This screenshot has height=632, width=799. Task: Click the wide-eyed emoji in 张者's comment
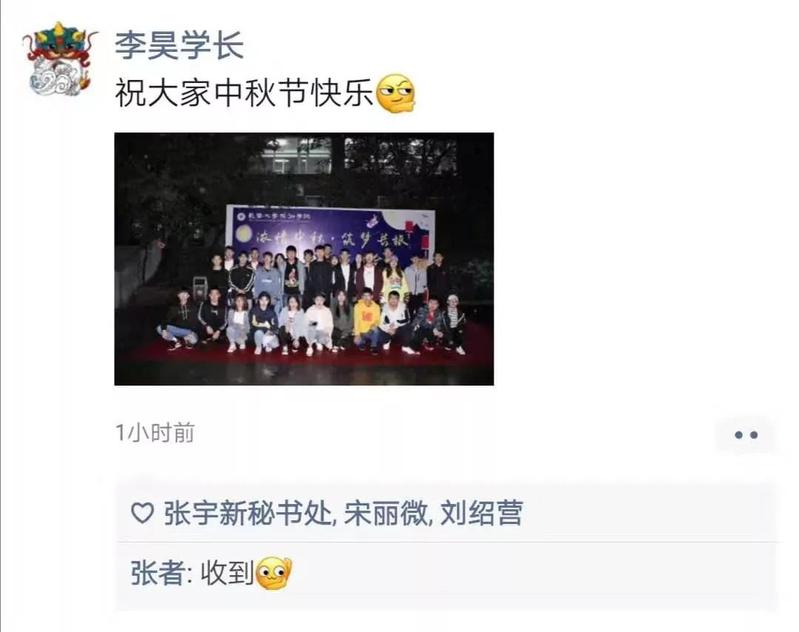tap(274, 573)
